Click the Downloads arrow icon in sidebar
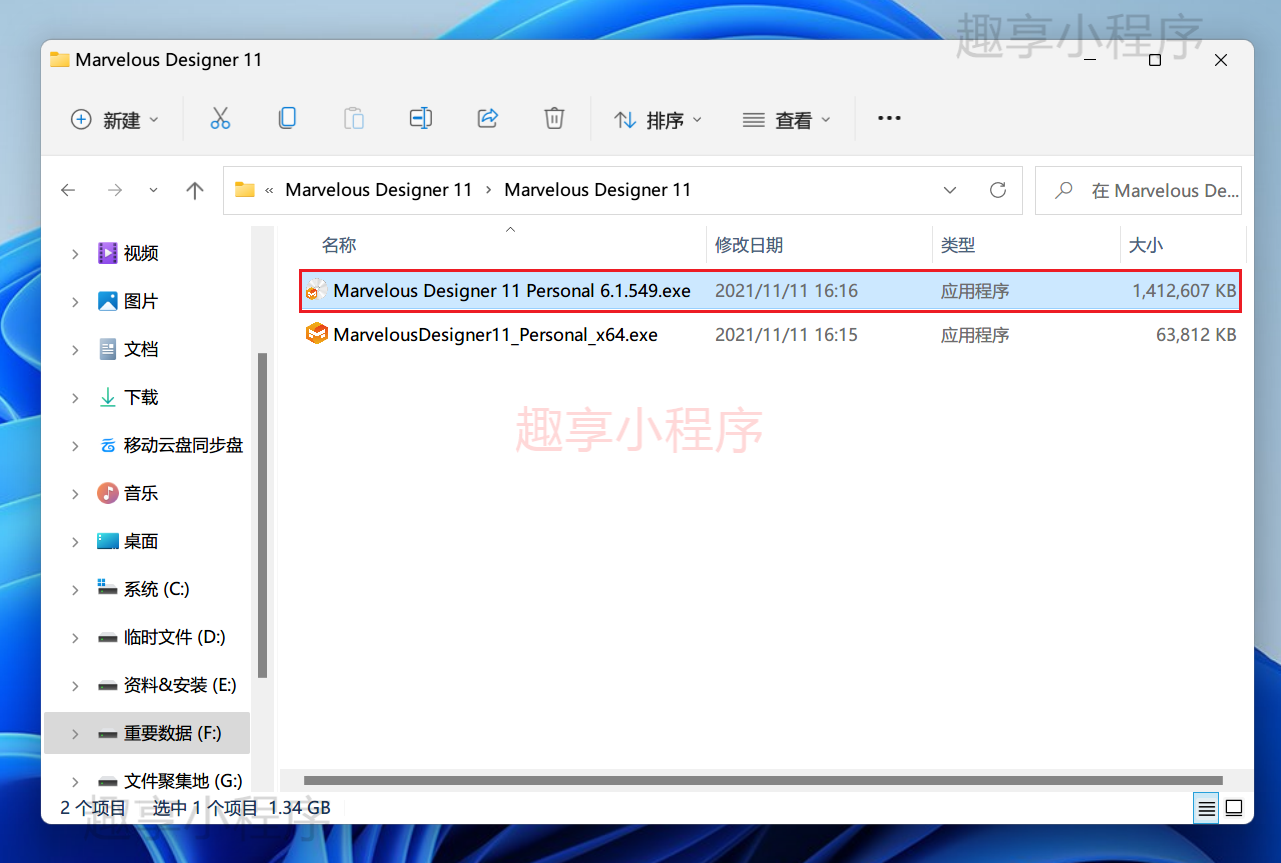The image size is (1281, 863). pos(108,397)
